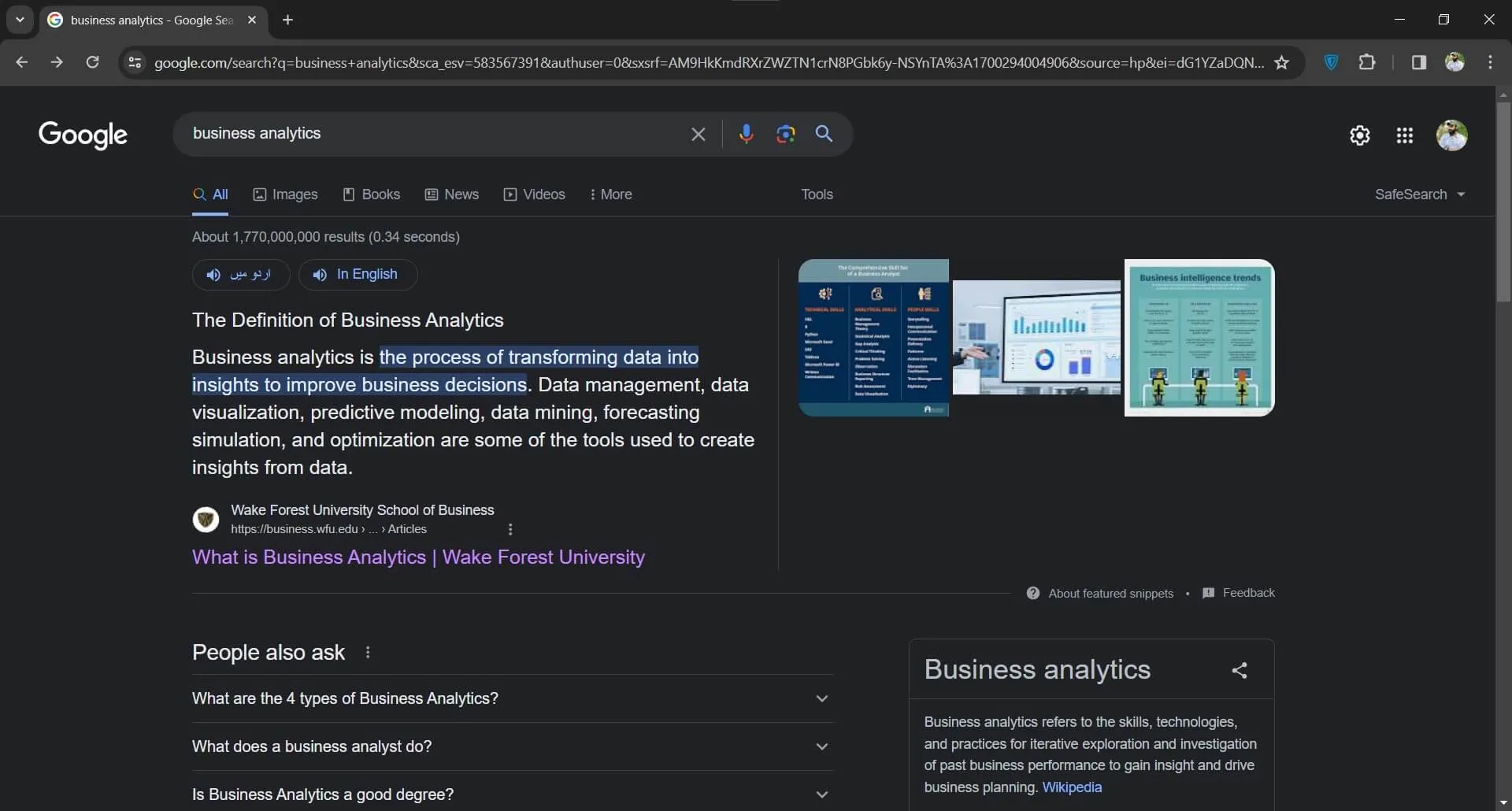
Task: Switch to the News tab
Action: point(452,194)
